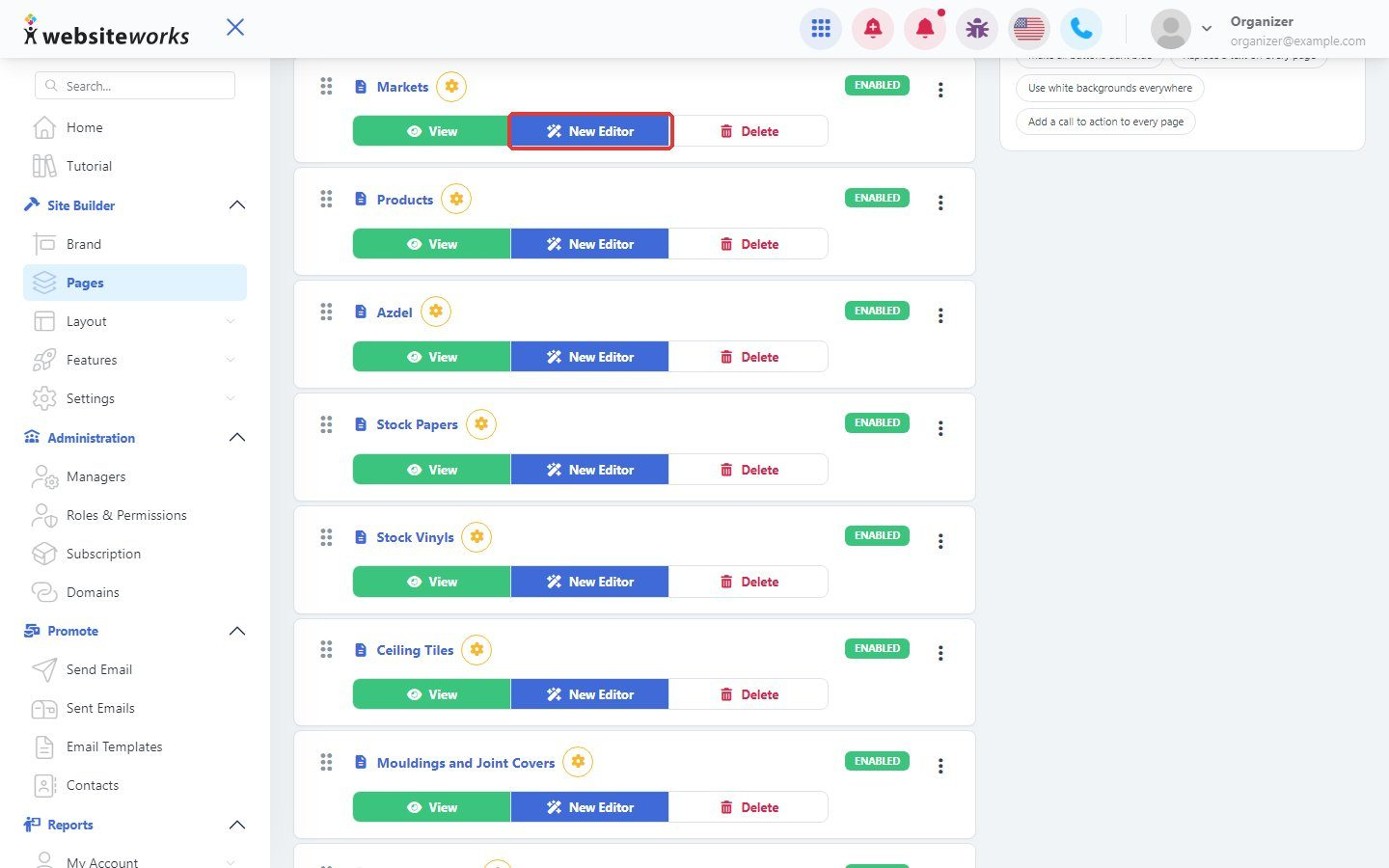Open Domains in sidebar

[x=135, y=592]
